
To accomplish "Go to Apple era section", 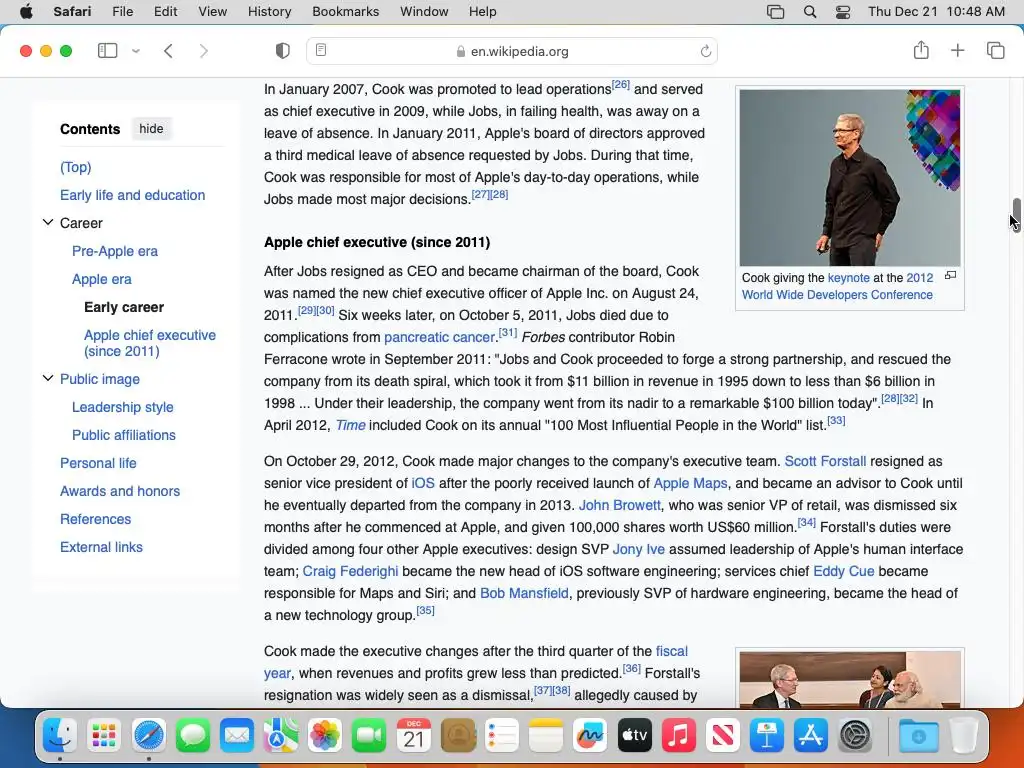I will pos(102,280).
